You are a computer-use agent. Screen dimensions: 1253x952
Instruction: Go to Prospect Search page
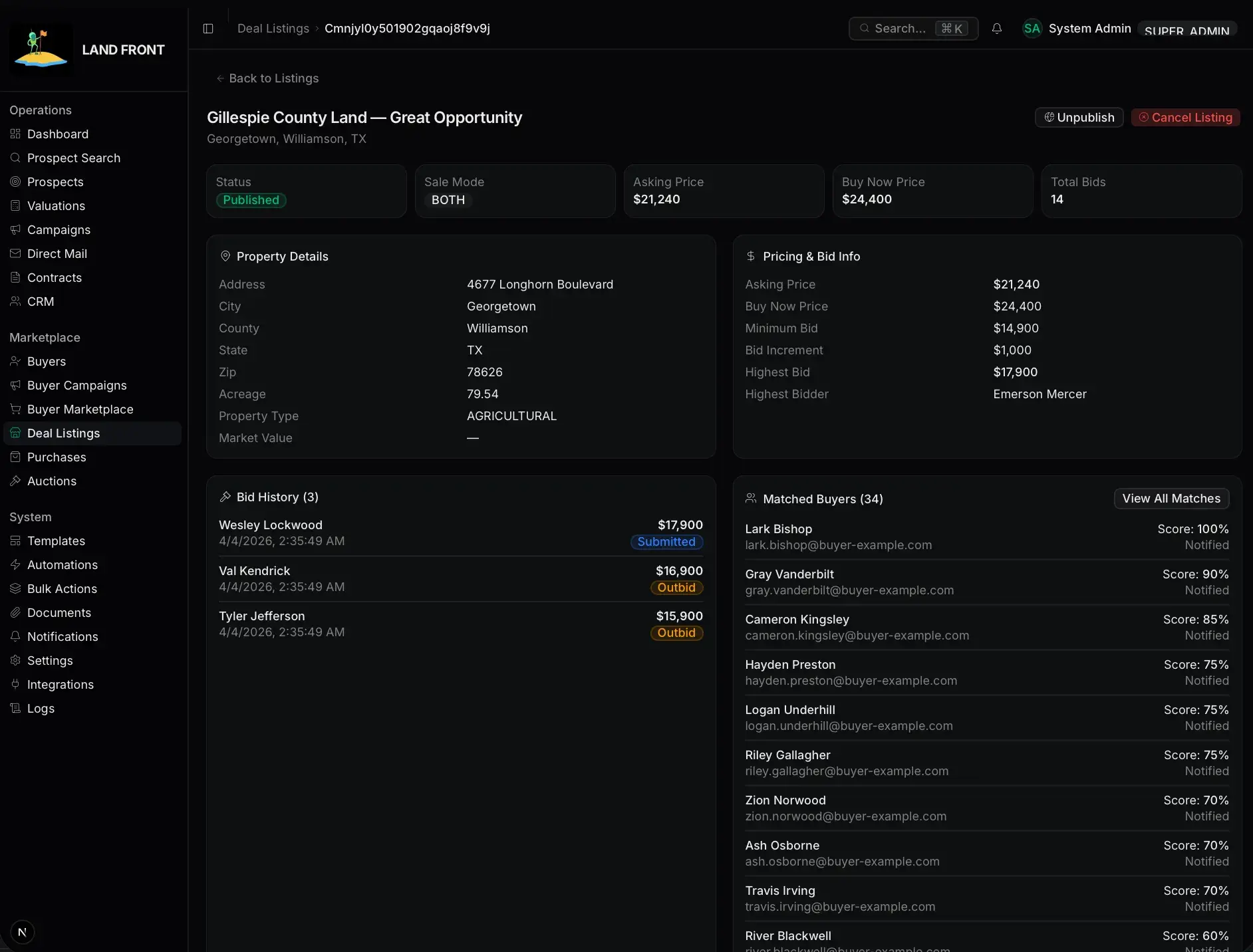click(92, 158)
